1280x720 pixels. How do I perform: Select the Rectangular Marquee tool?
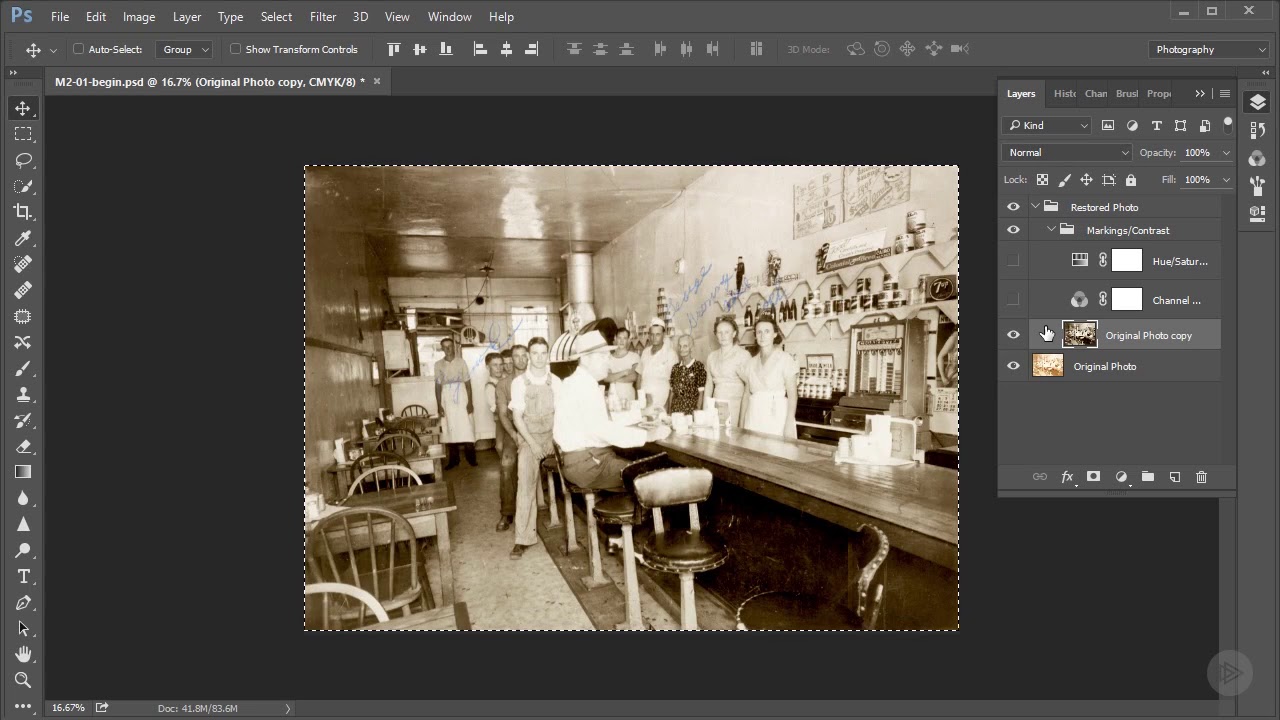(x=23, y=134)
